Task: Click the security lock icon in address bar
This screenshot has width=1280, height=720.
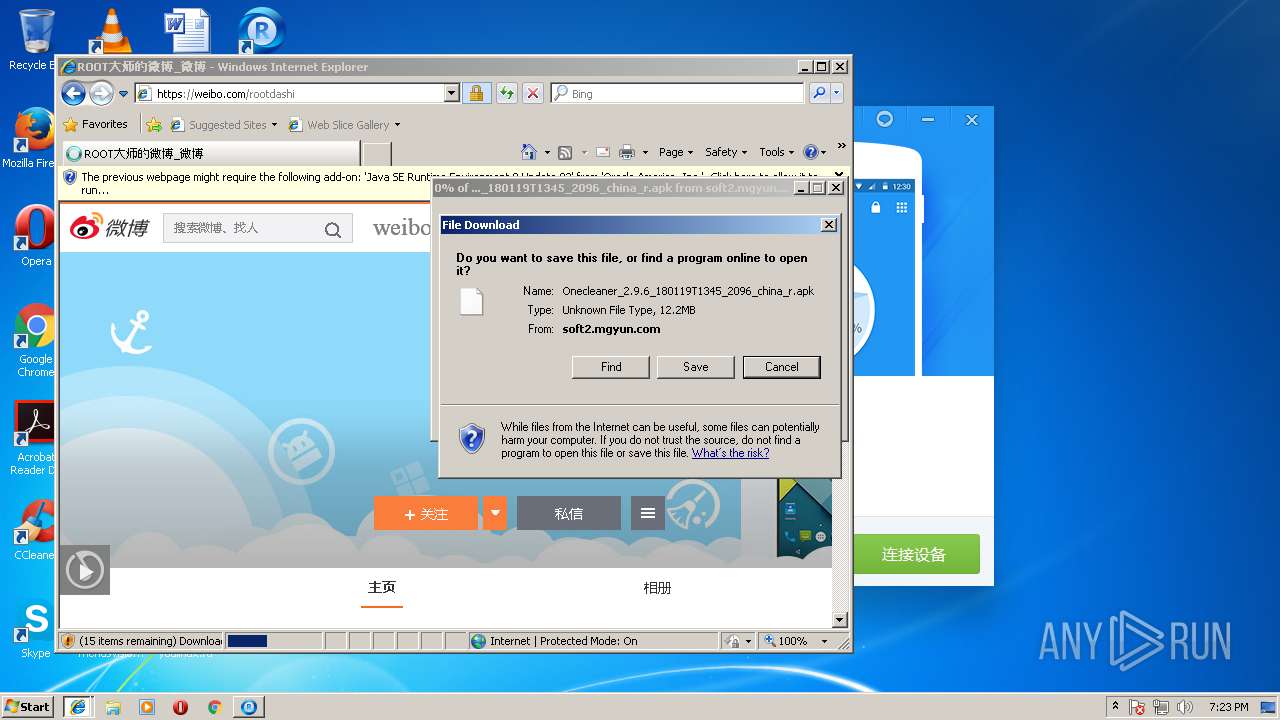Action: (x=476, y=93)
